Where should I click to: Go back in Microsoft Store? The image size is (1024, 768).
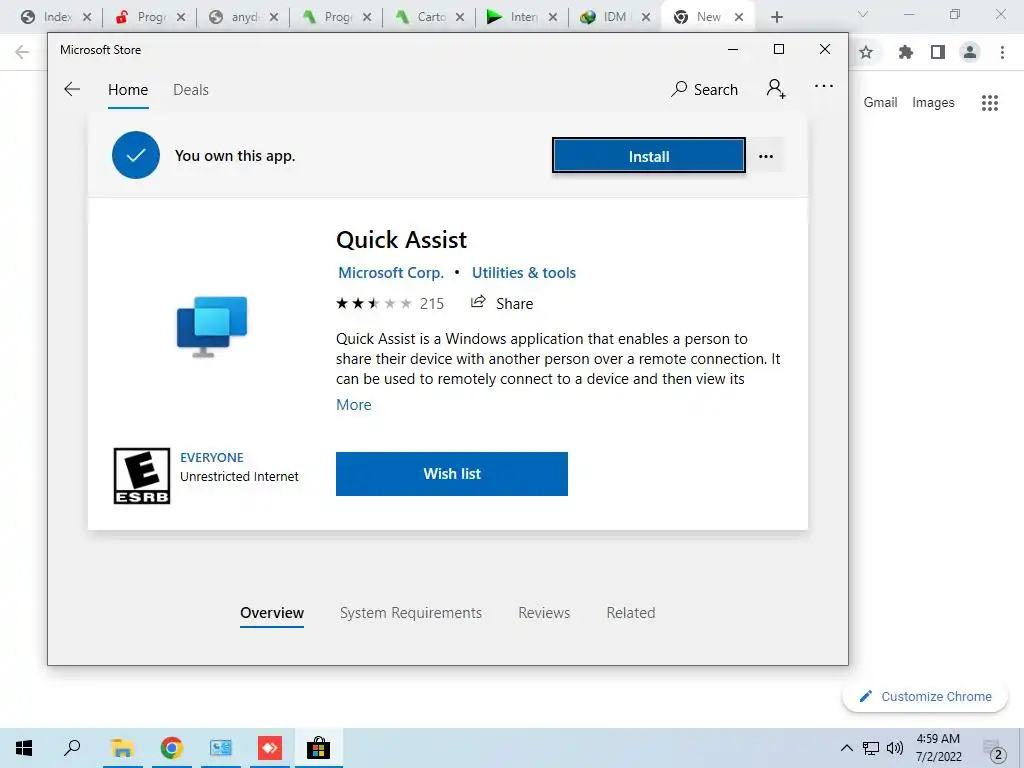click(72, 89)
